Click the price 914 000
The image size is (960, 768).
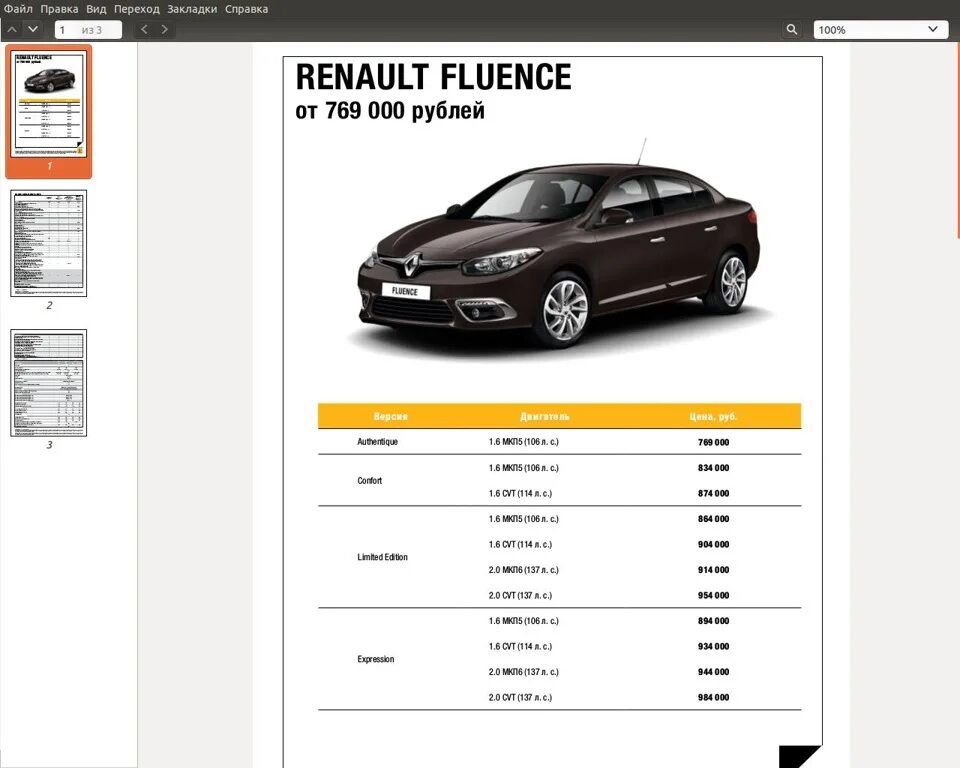click(x=713, y=570)
